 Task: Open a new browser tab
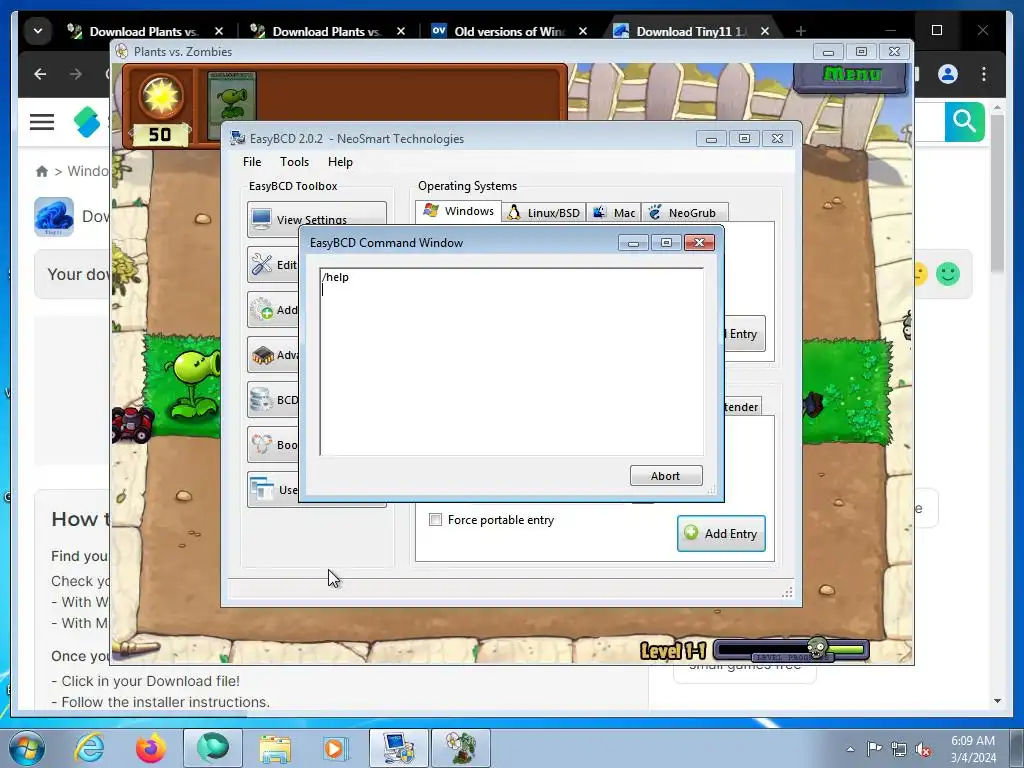(801, 31)
